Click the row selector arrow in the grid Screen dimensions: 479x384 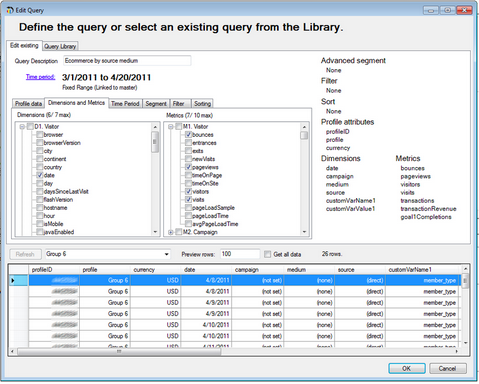click(x=13, y=281)
